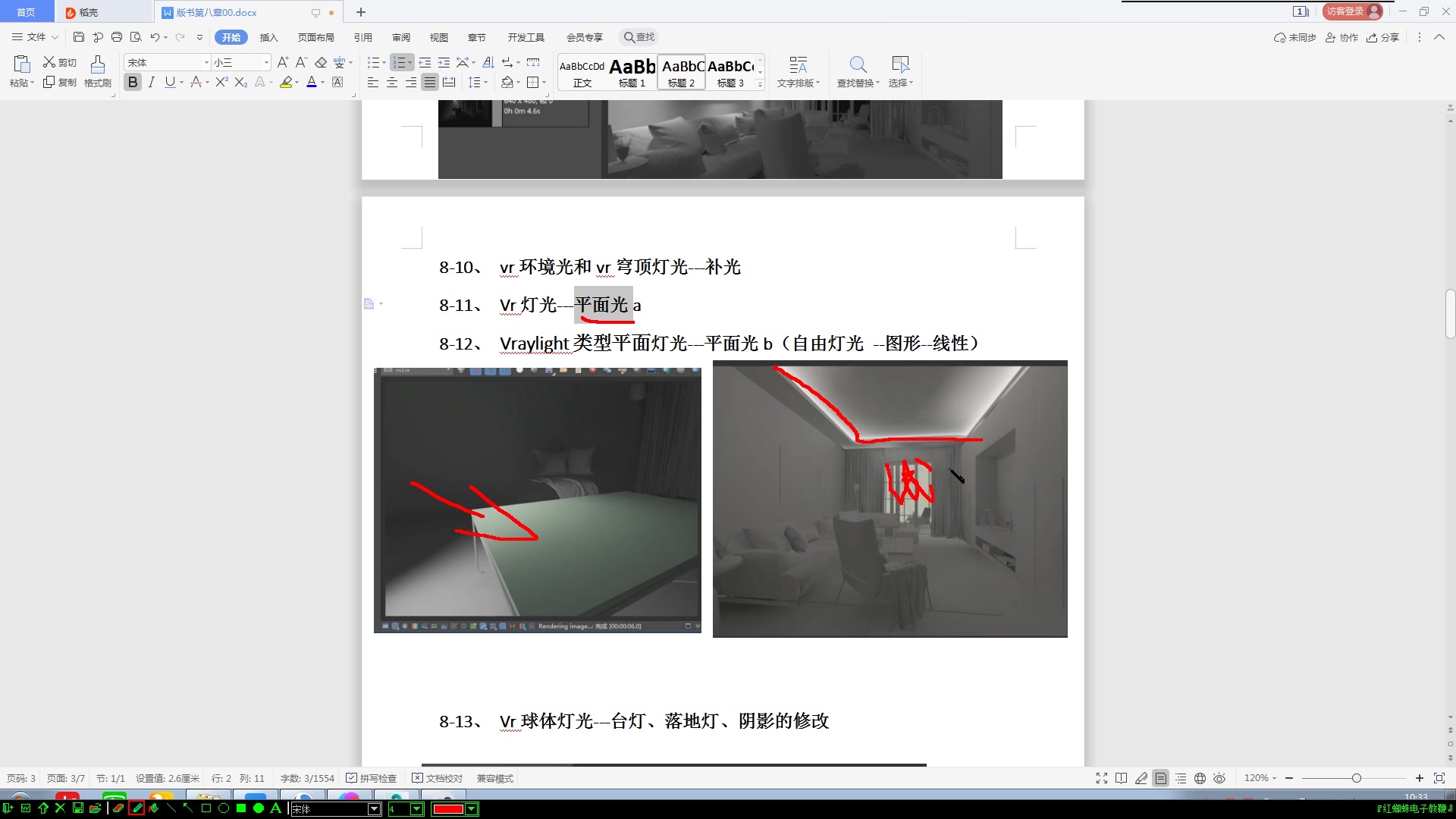
Task: Select the pen tool in annotation bar
Action: coord(136,808)
